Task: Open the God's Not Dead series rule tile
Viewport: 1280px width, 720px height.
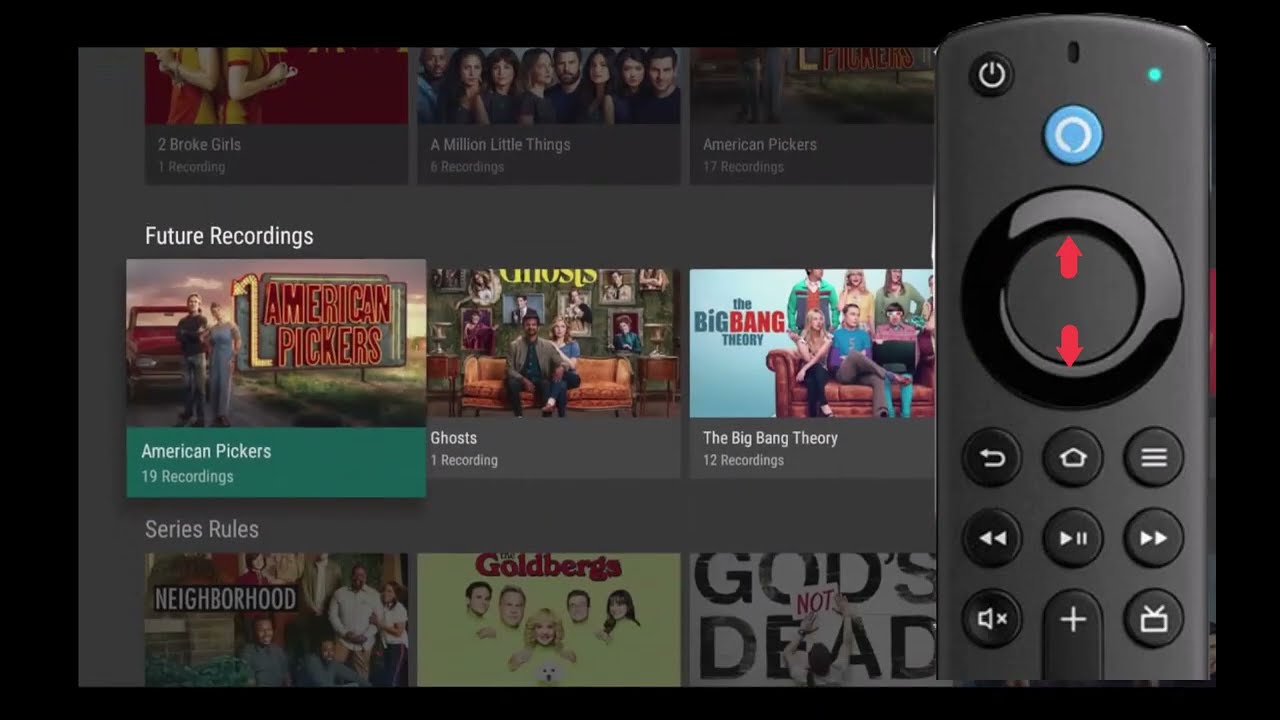Action: pos(812,620)
